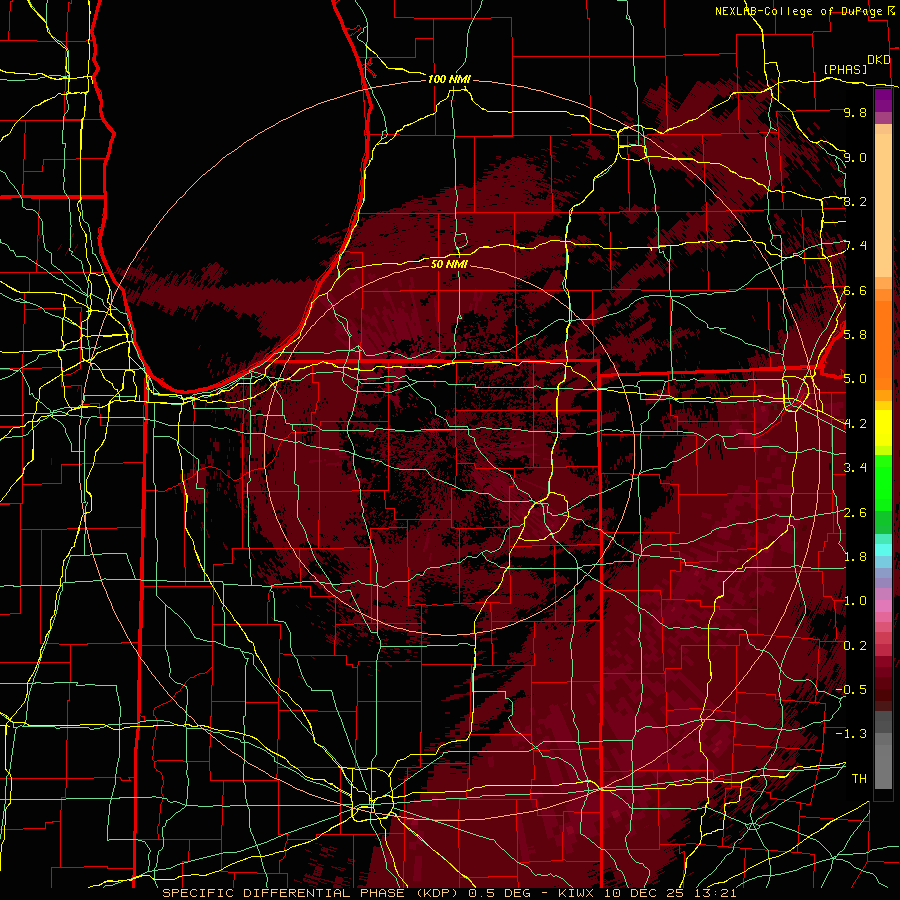Click the 9.8 value on the color scale
The image size is (900, 900).
(x=855, y=112)
